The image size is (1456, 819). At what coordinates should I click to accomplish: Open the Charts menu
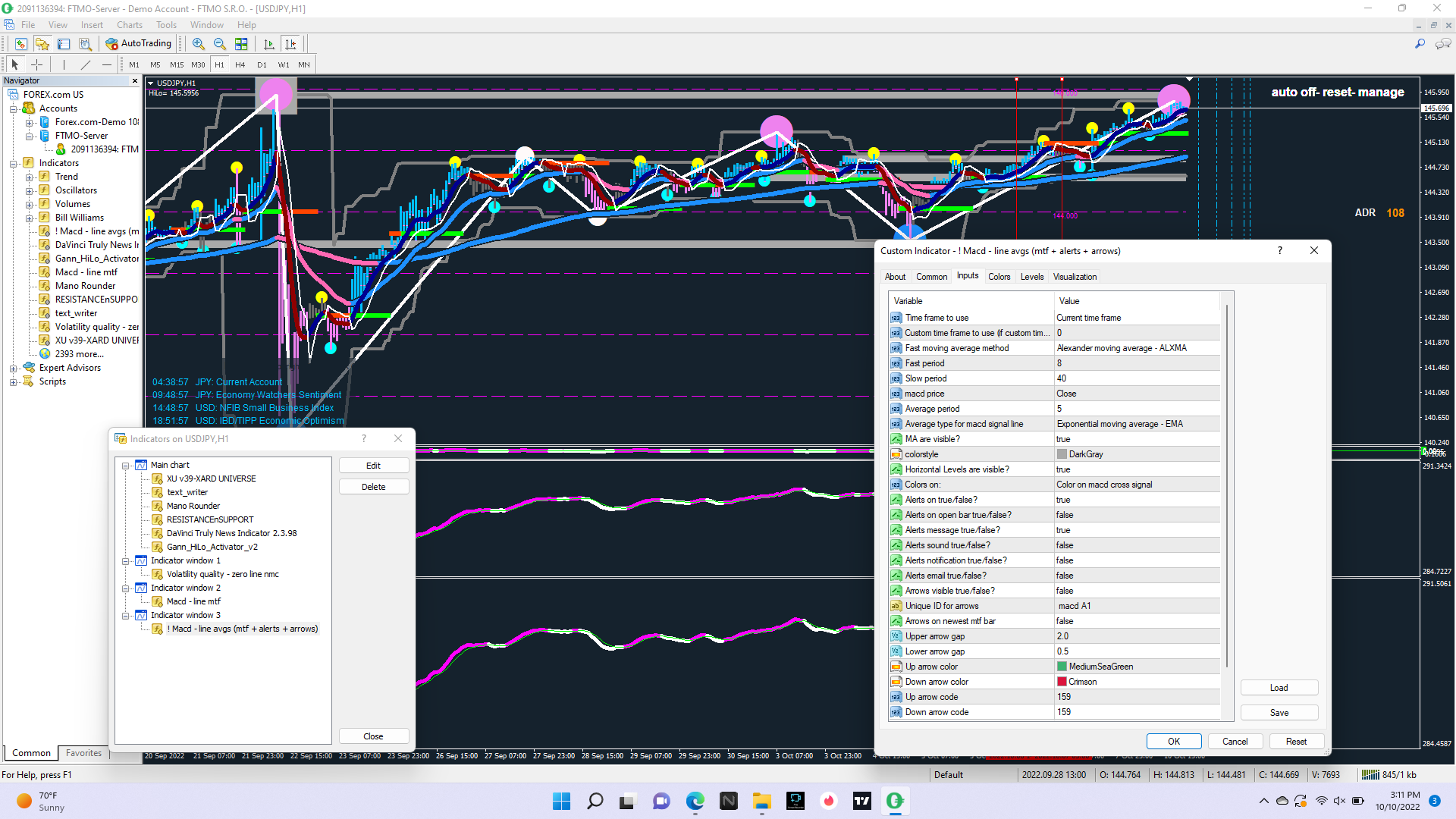pyautogui.click(x=130, y=25)
